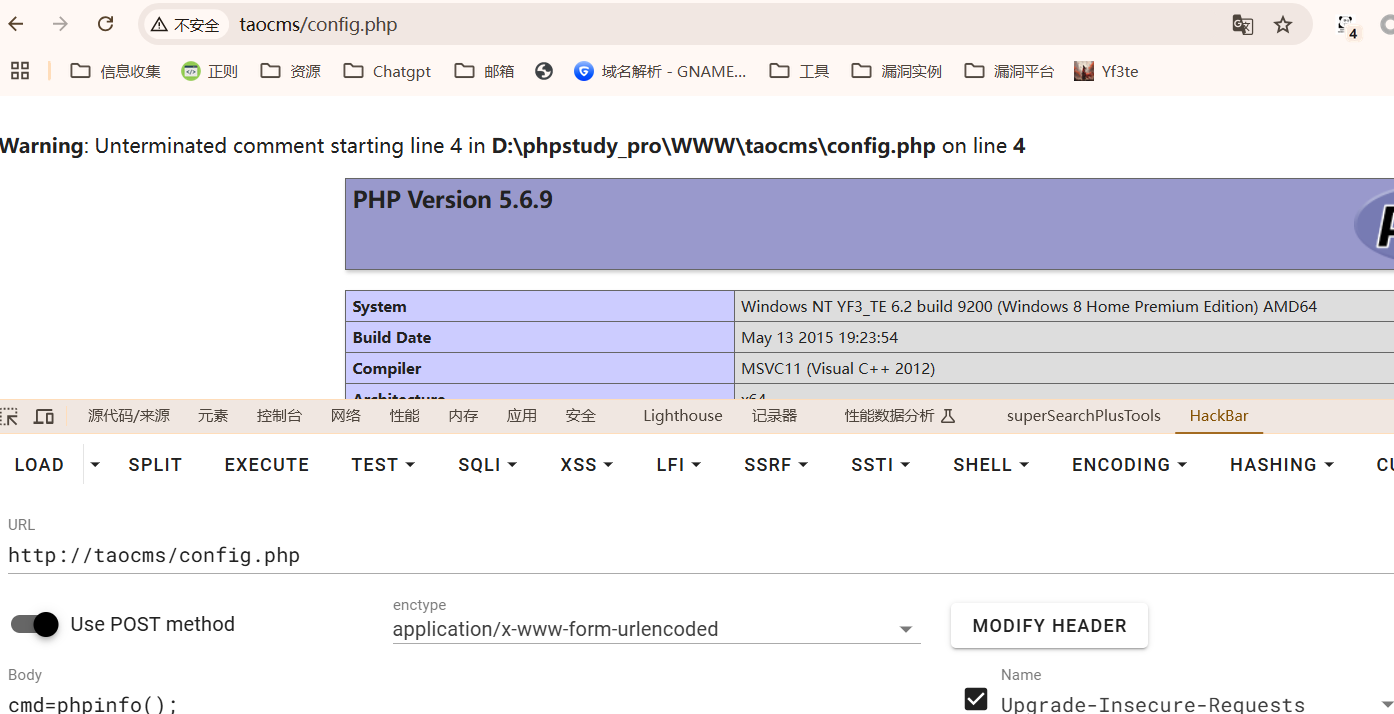The image size is (1394, 714).
Task: Bookmark this page with the star icon
Action: pos(1283,25)
